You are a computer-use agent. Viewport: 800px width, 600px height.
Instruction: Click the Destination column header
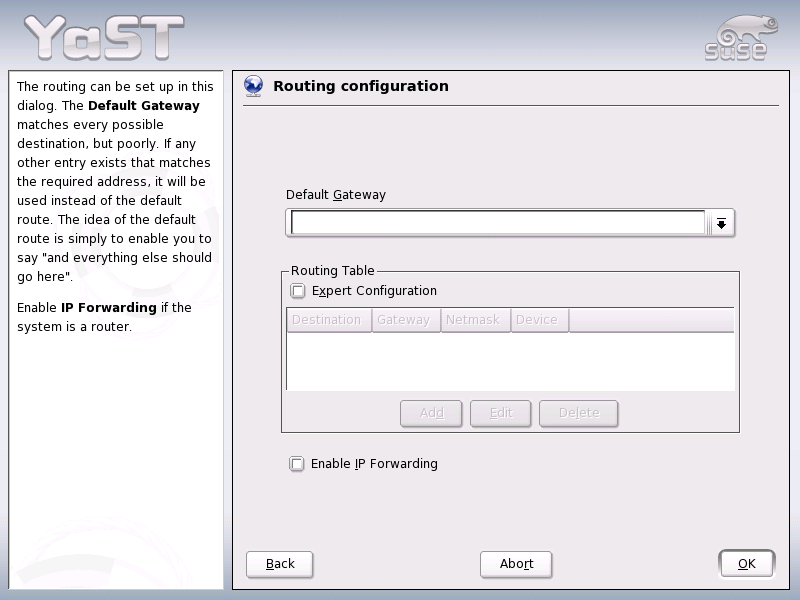(x=328, y=319)
